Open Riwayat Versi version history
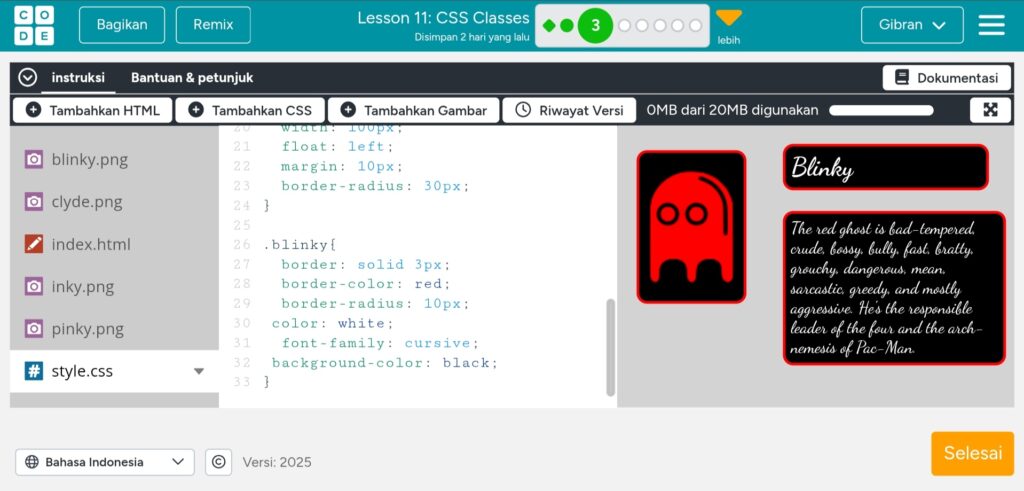The image size is (1024, 491). 569,110
